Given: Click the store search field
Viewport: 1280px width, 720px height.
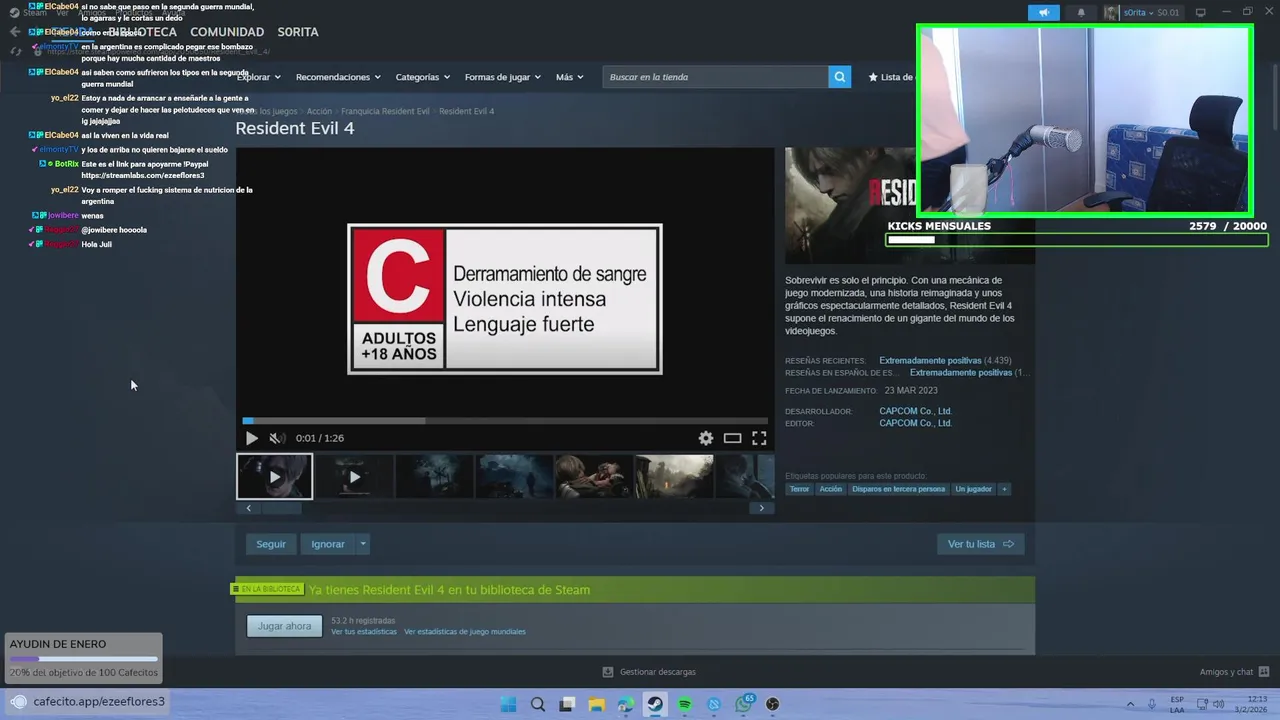Looking at the screenshot, I should point(715,77).
